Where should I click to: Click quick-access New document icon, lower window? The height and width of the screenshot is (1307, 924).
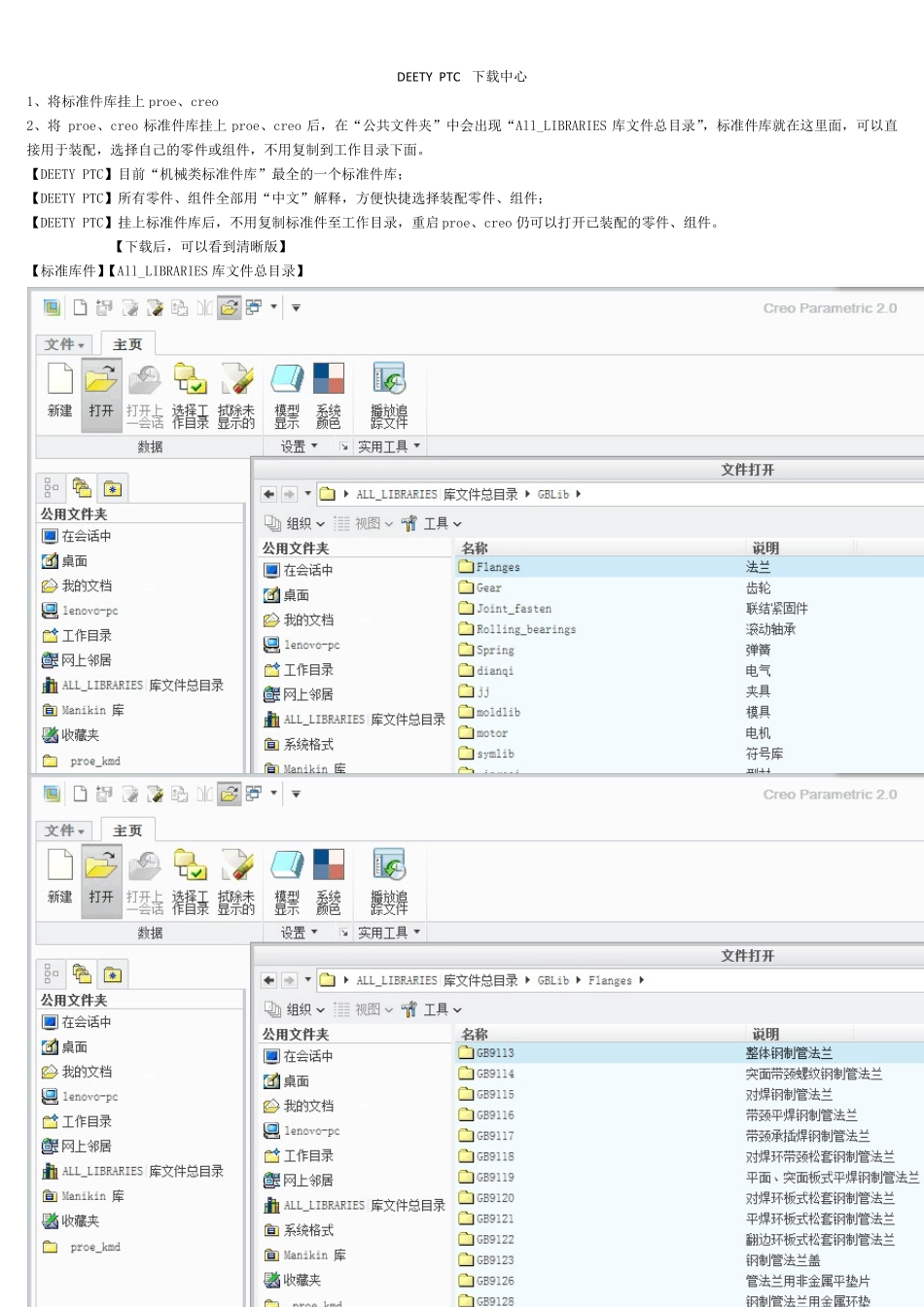click(x=80, y=794)
